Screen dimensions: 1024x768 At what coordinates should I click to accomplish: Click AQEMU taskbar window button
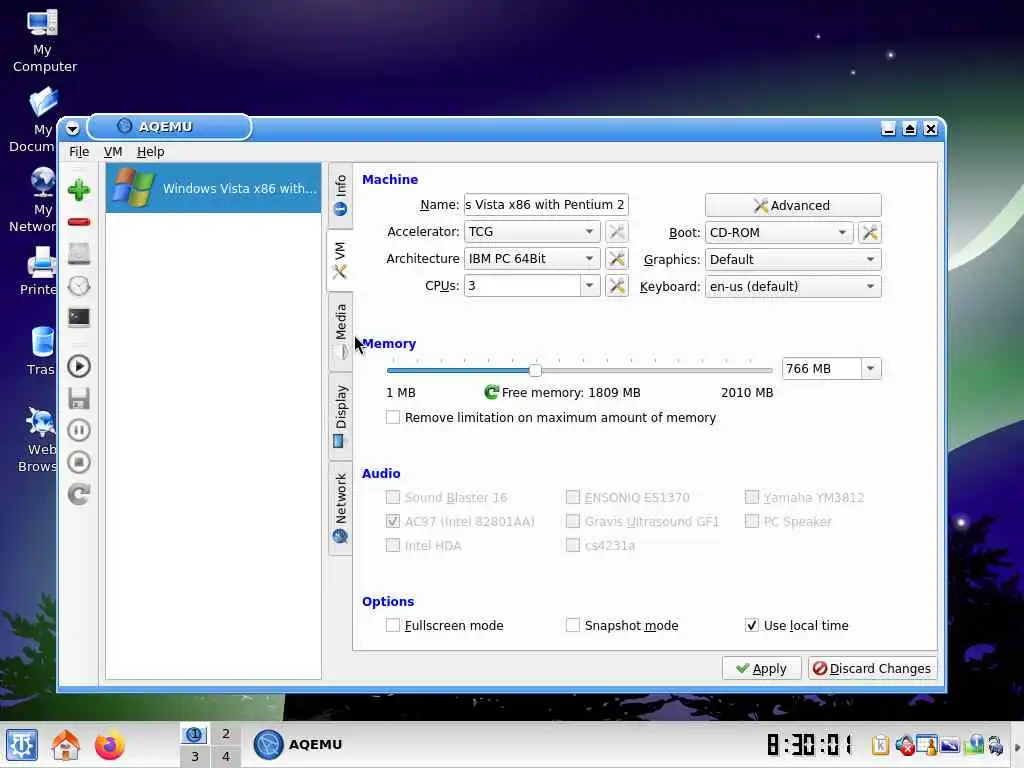click(298, 744)
